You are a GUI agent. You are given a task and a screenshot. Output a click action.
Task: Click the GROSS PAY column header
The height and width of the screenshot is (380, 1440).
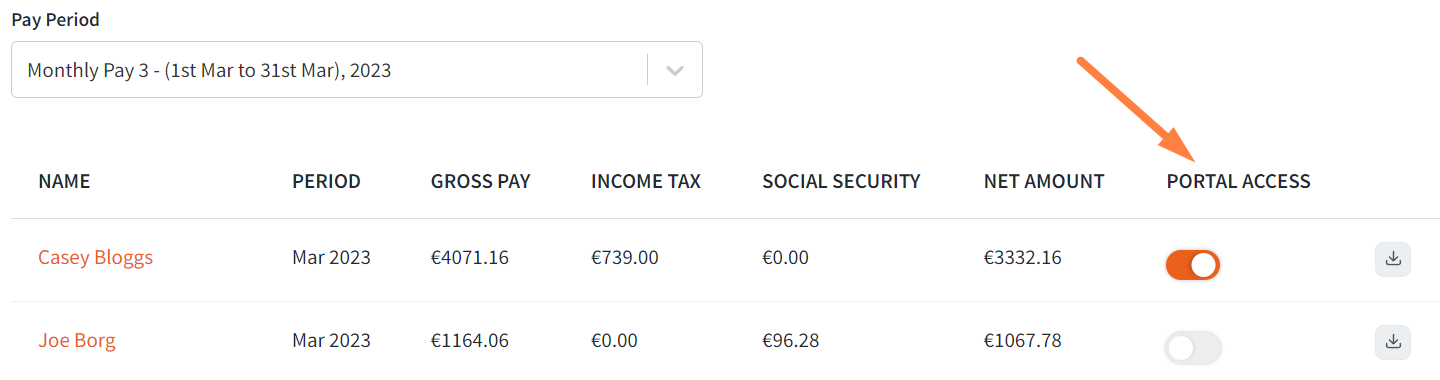click(481, 182)
